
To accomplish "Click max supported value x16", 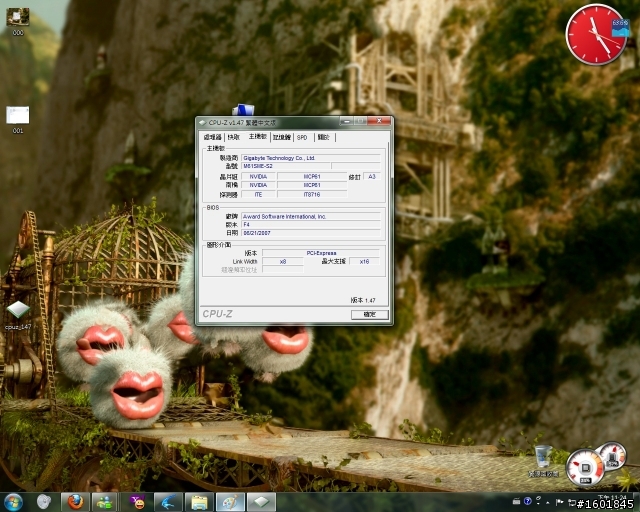I will coord(364,261).
